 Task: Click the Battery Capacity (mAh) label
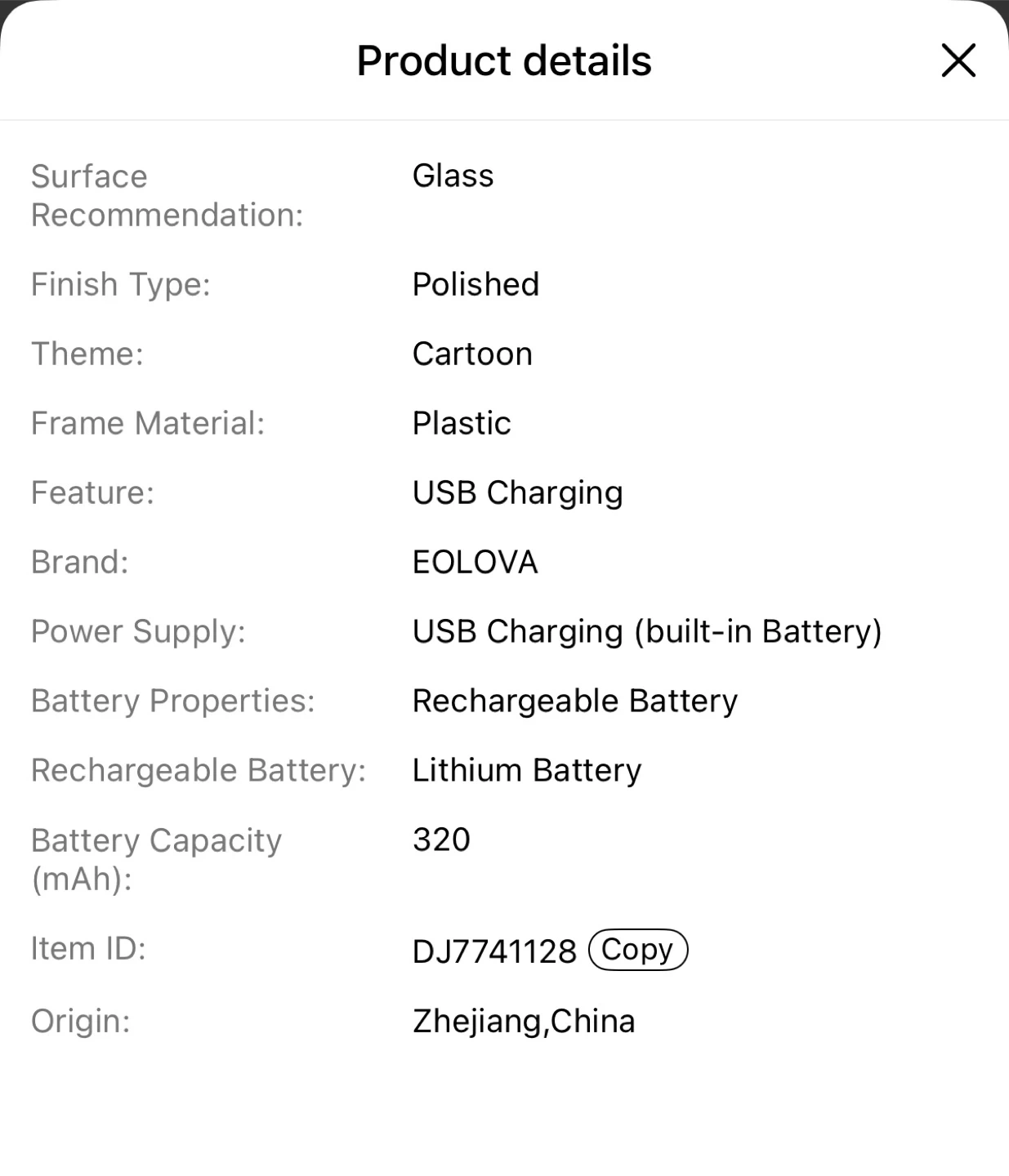click(156, 859)
